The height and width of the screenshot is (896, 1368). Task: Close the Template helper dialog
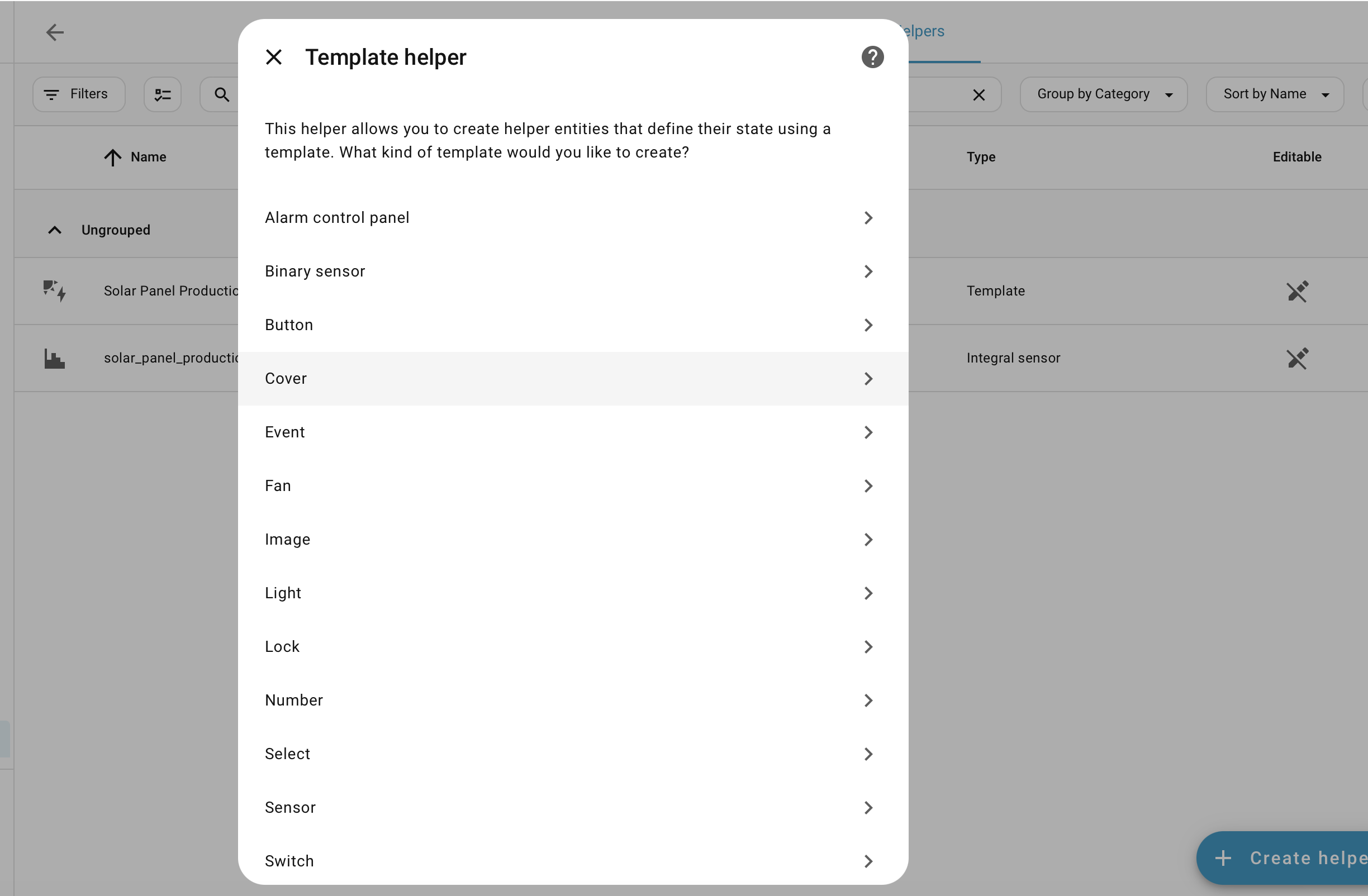(x=274, y=57)
